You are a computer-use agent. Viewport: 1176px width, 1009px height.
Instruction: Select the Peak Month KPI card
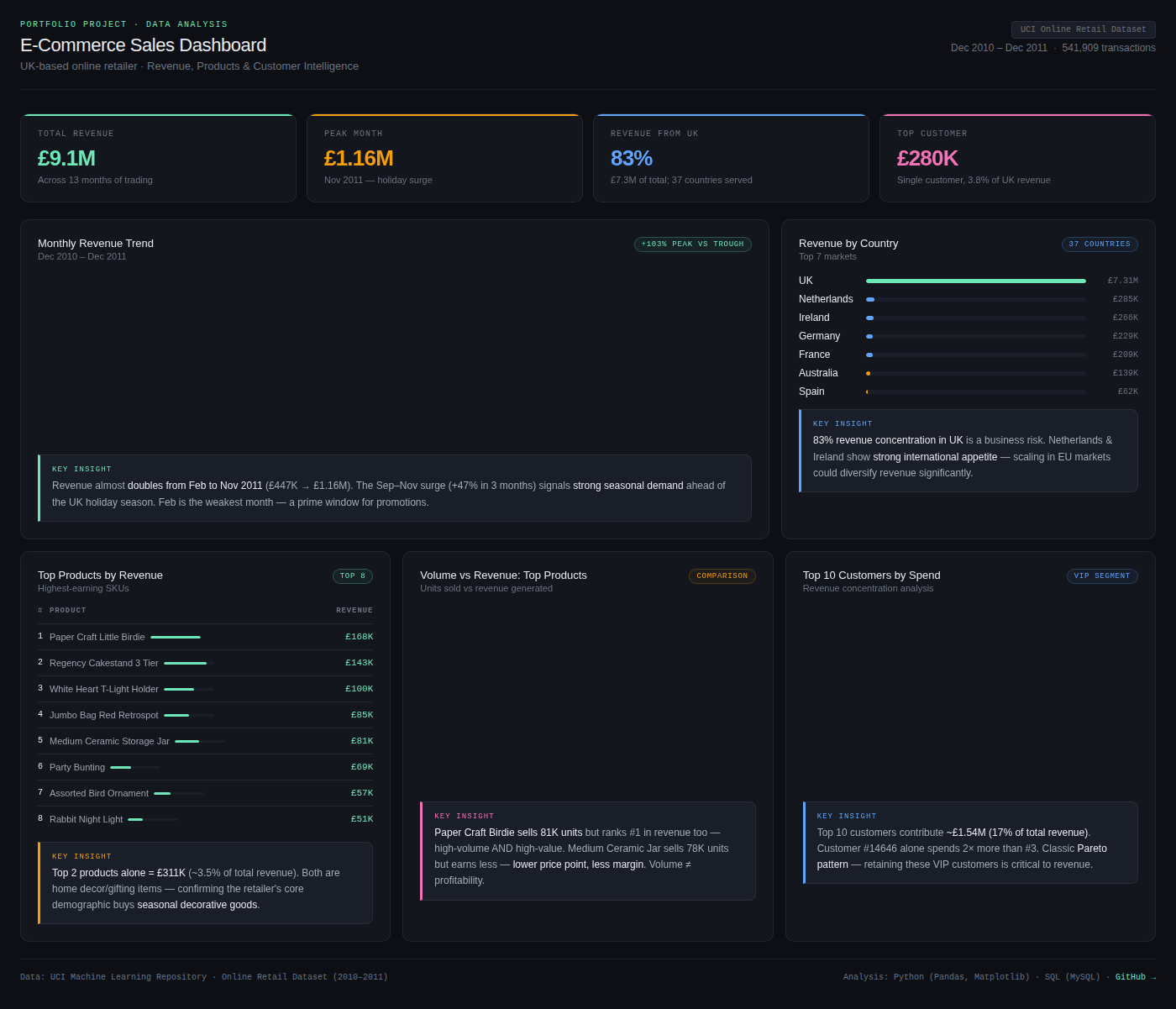pos(444,158)
